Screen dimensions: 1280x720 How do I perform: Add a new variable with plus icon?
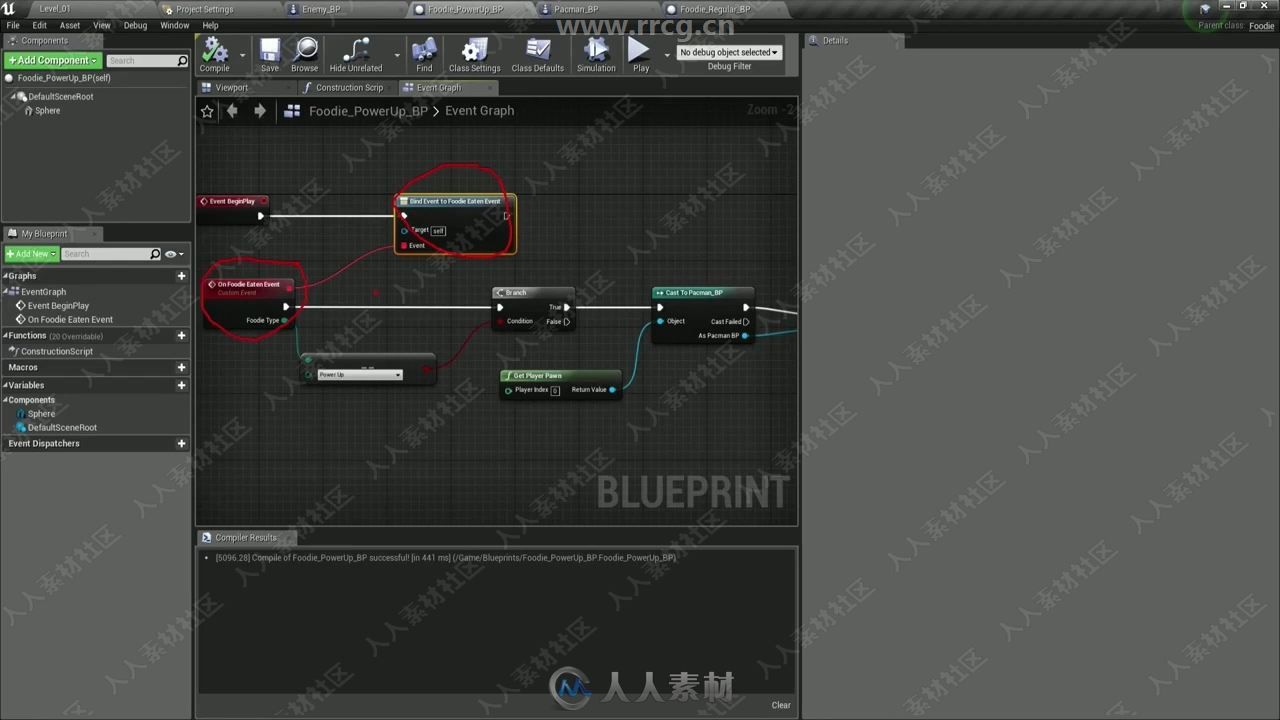coord(181,385)
